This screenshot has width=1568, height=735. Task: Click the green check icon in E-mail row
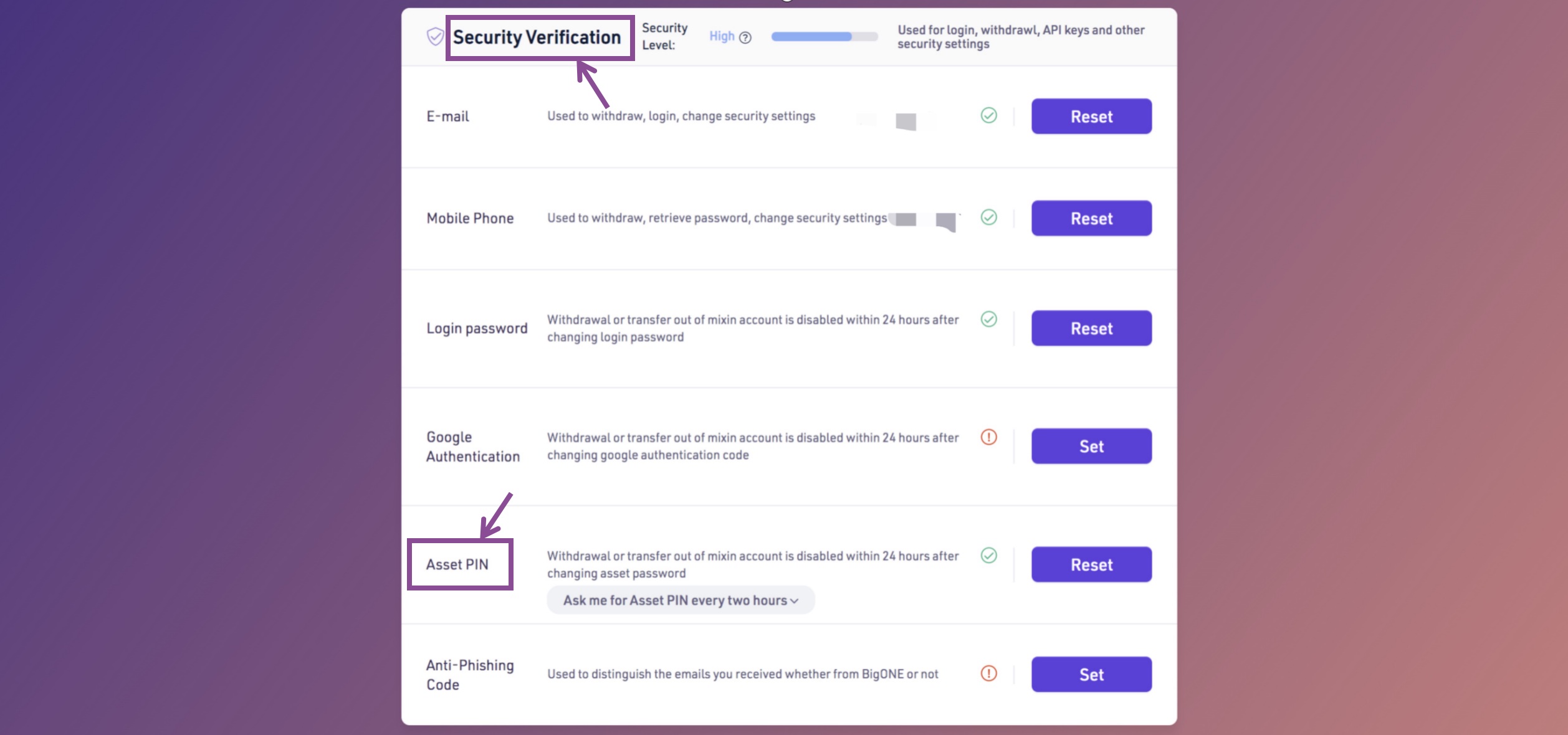(988, 116)
